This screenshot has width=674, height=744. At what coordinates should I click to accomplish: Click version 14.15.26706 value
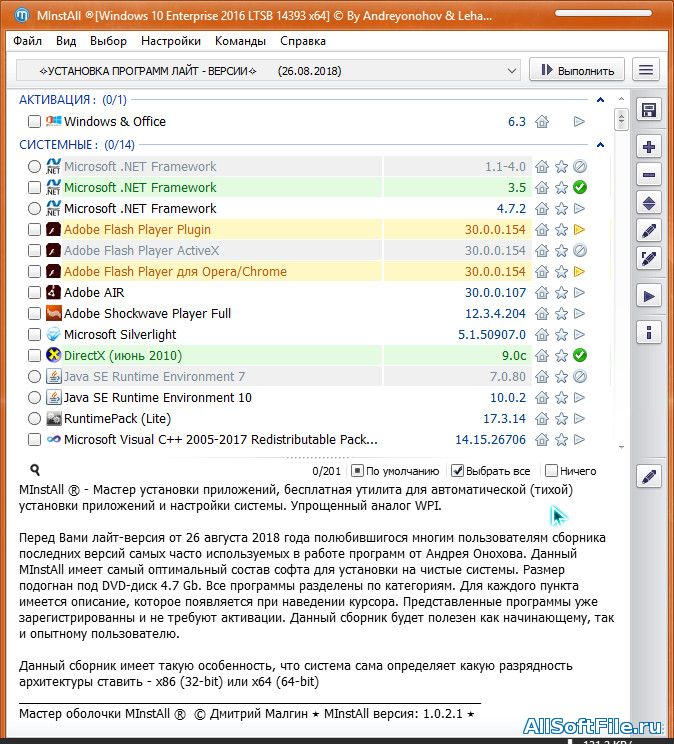click(490, 440)
